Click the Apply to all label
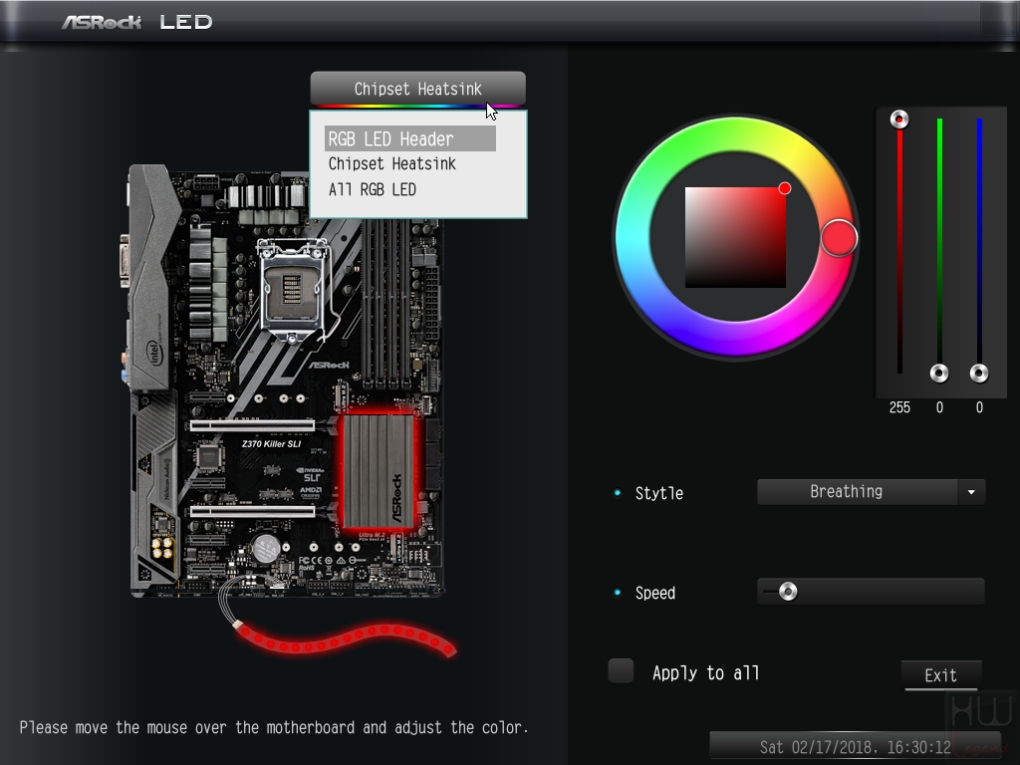This screenshot has width=1020, height=765. tap(706, 673)
